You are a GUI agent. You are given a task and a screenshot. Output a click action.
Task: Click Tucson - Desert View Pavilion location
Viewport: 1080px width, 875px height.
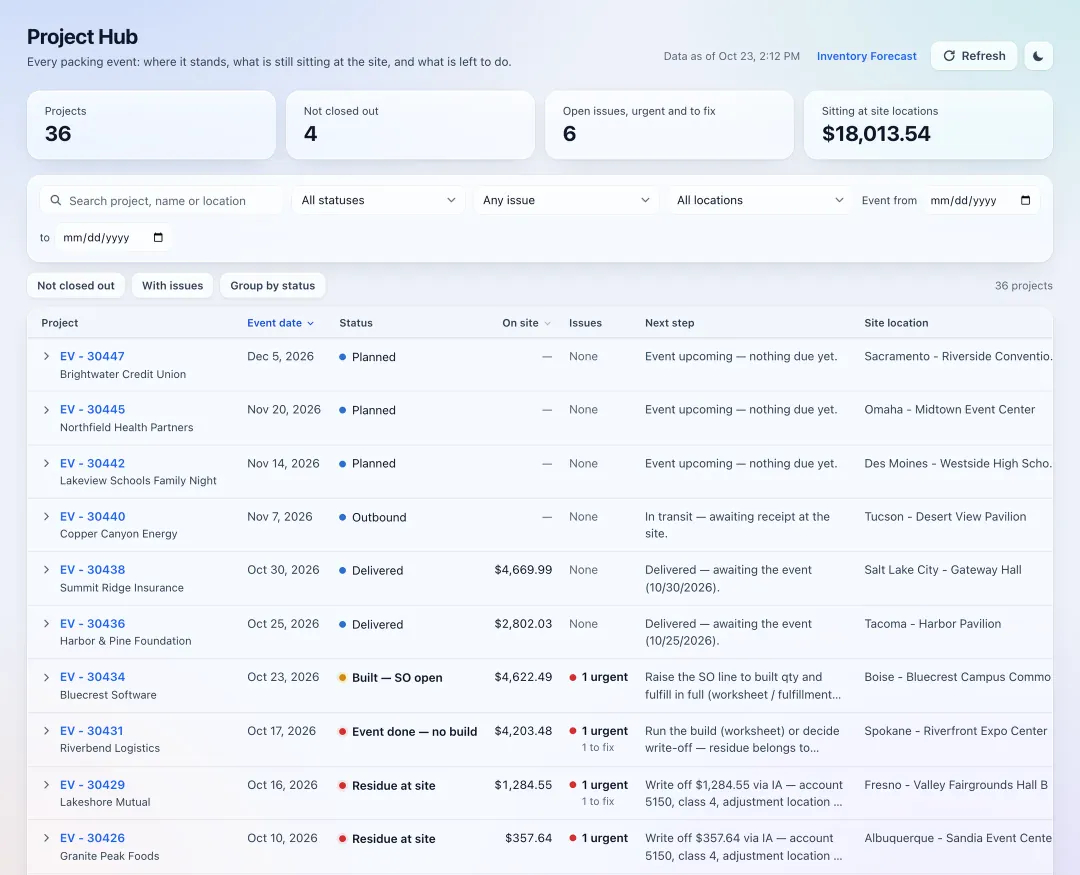[945, 517]
